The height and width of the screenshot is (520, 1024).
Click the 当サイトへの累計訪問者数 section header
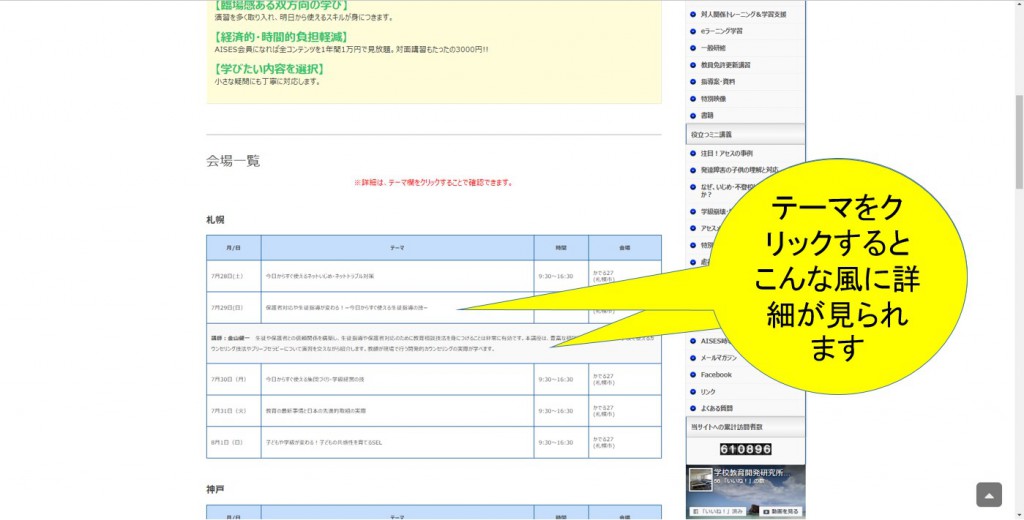point(745,427)
